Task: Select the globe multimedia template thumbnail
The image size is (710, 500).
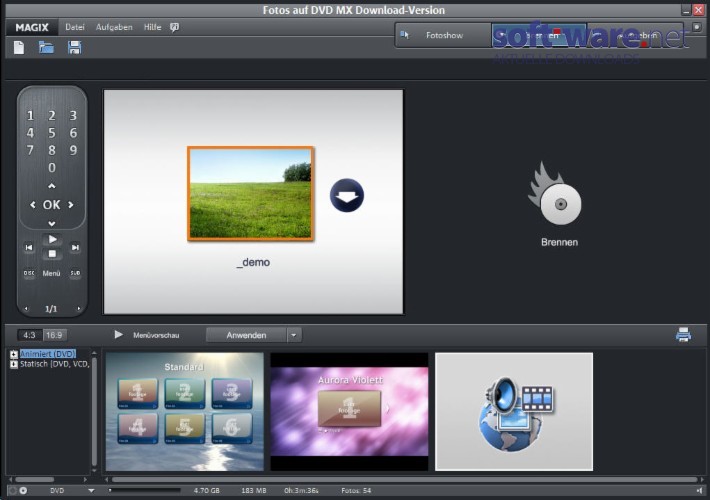Action: [514, 412]
